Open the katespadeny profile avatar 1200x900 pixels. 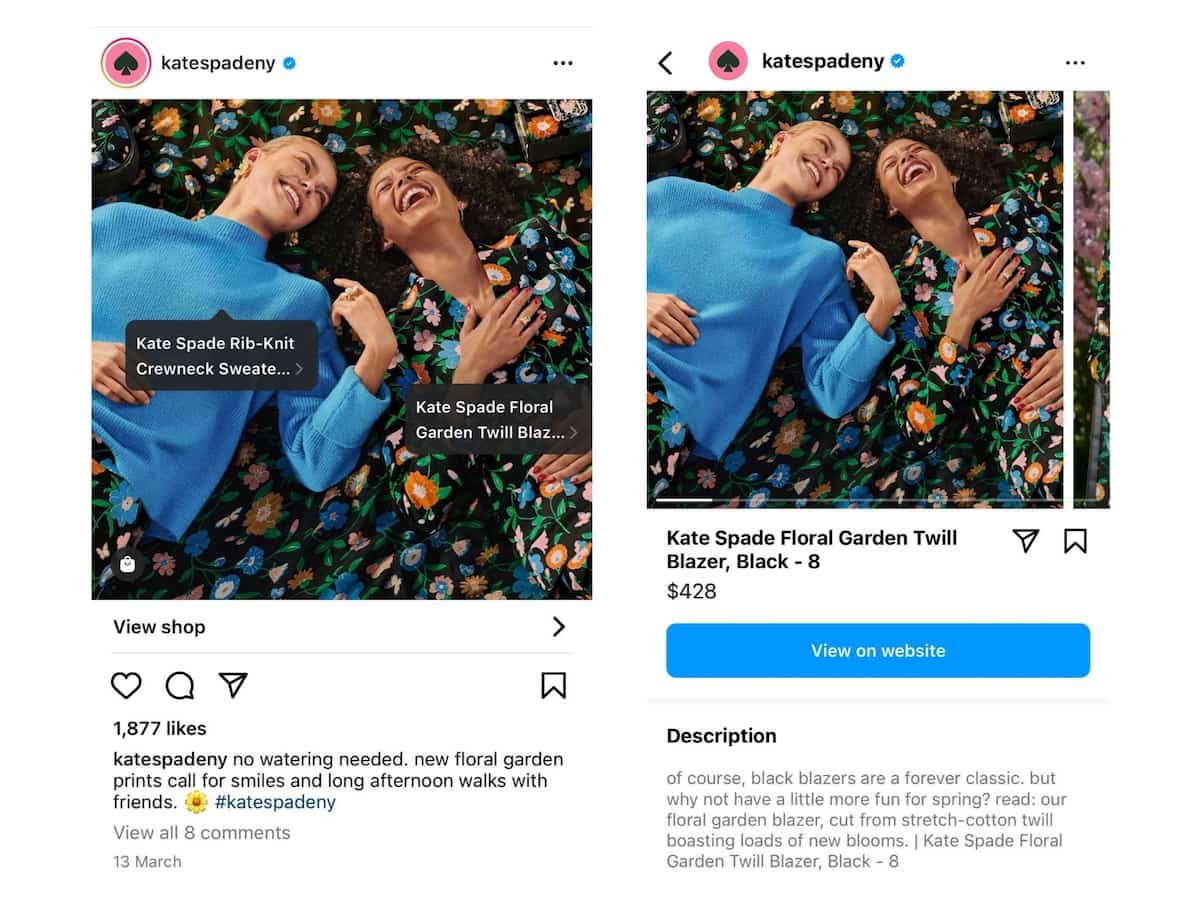(x=124, y=62)
